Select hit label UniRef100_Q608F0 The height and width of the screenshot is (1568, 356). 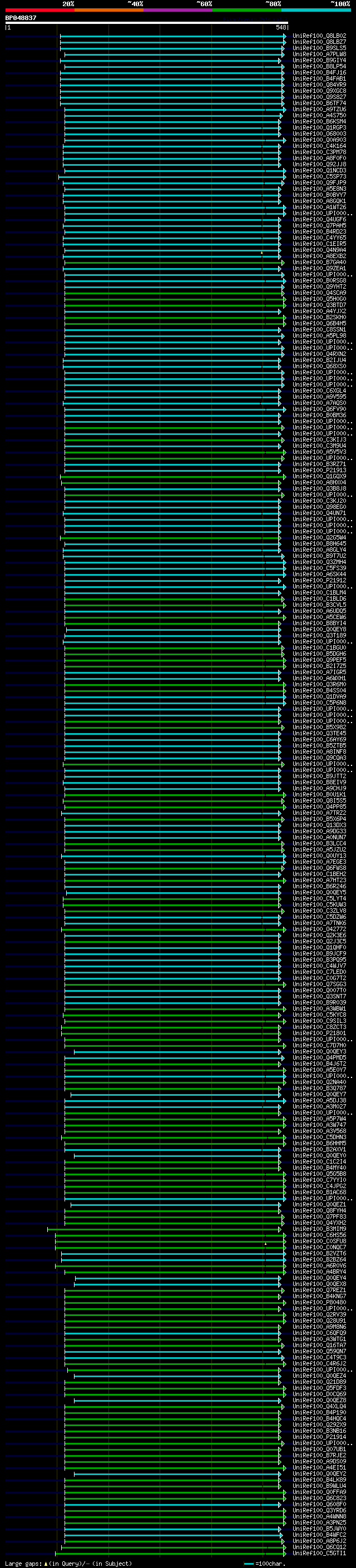(319, 1505)
